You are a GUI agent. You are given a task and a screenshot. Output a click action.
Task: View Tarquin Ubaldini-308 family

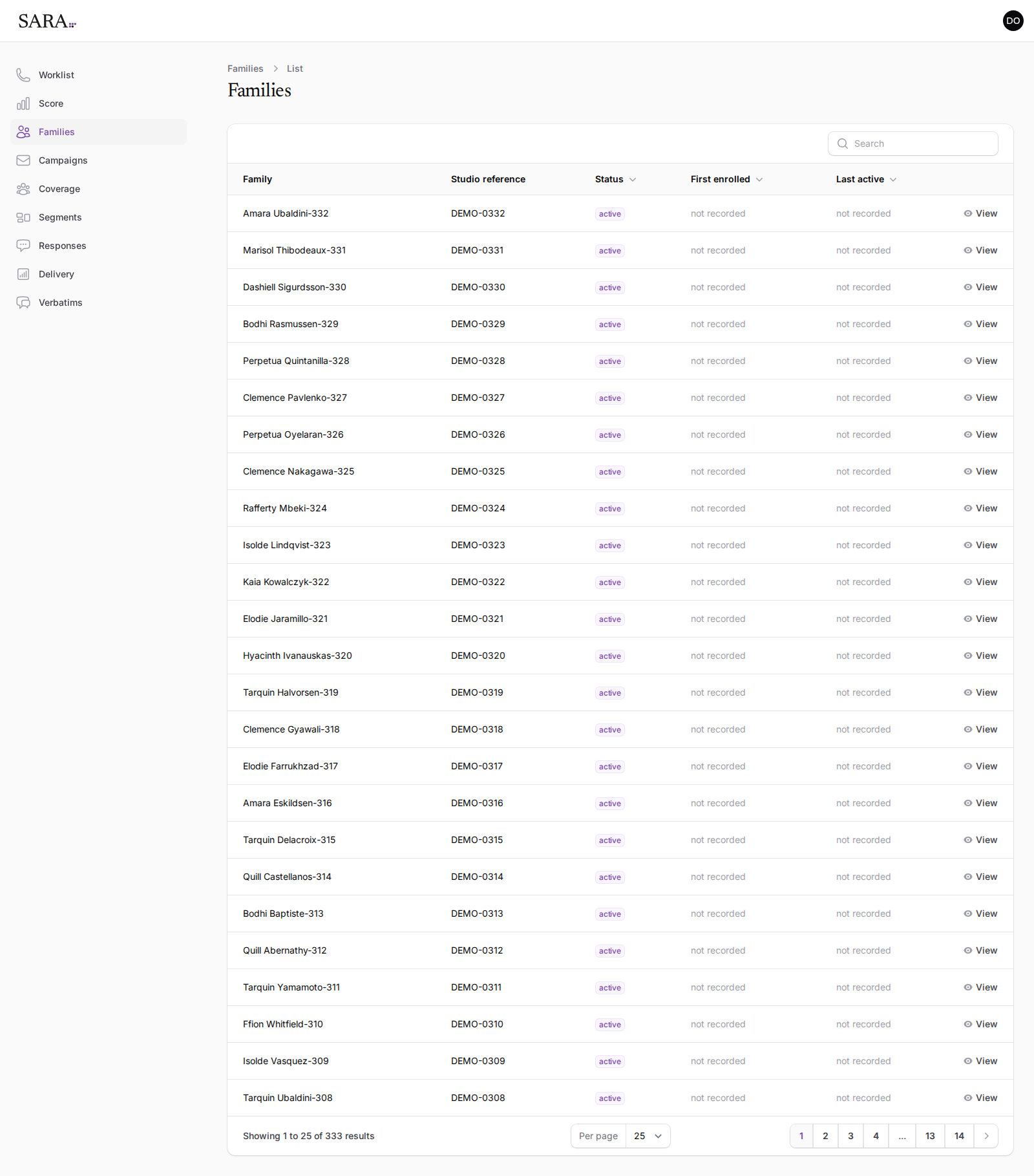click(x=980, y=1098)
